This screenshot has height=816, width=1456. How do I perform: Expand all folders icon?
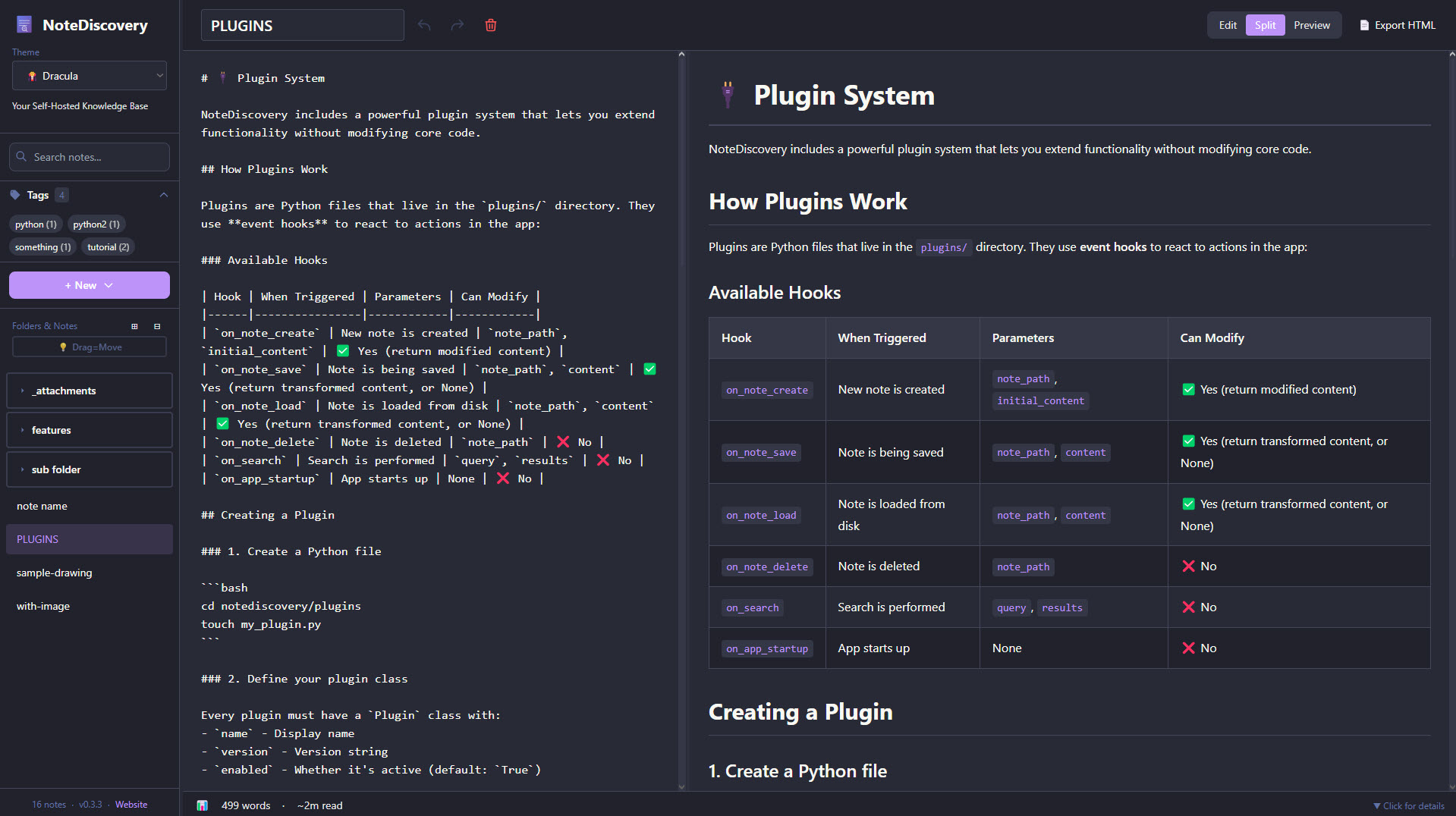click(134, 326)
